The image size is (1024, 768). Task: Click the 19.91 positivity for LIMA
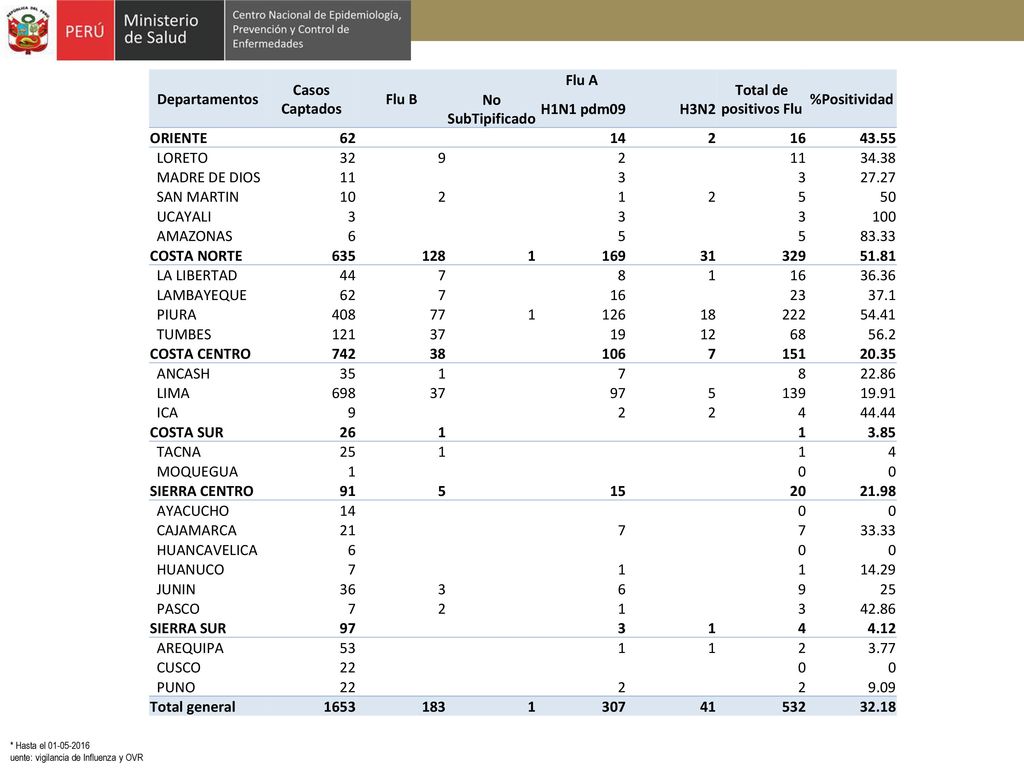point(877,393)
